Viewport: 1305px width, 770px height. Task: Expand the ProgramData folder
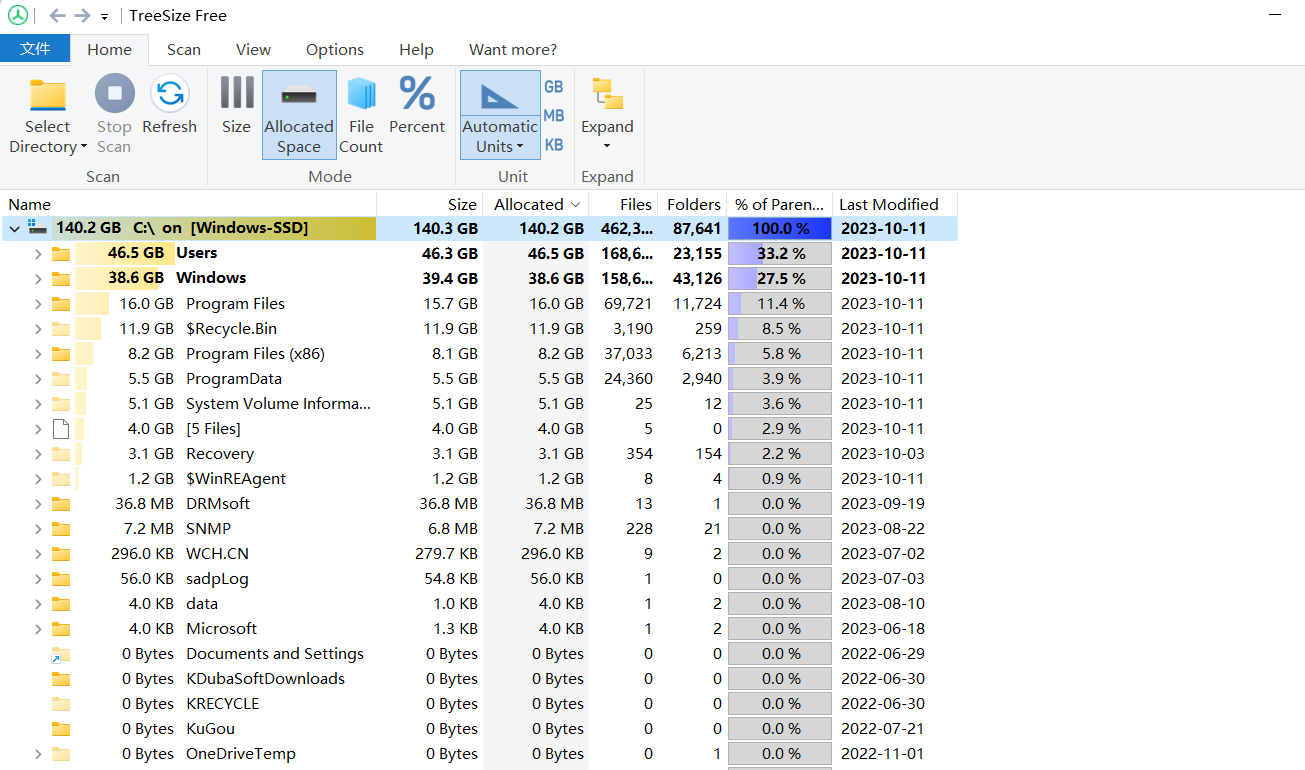pos(38,379)
